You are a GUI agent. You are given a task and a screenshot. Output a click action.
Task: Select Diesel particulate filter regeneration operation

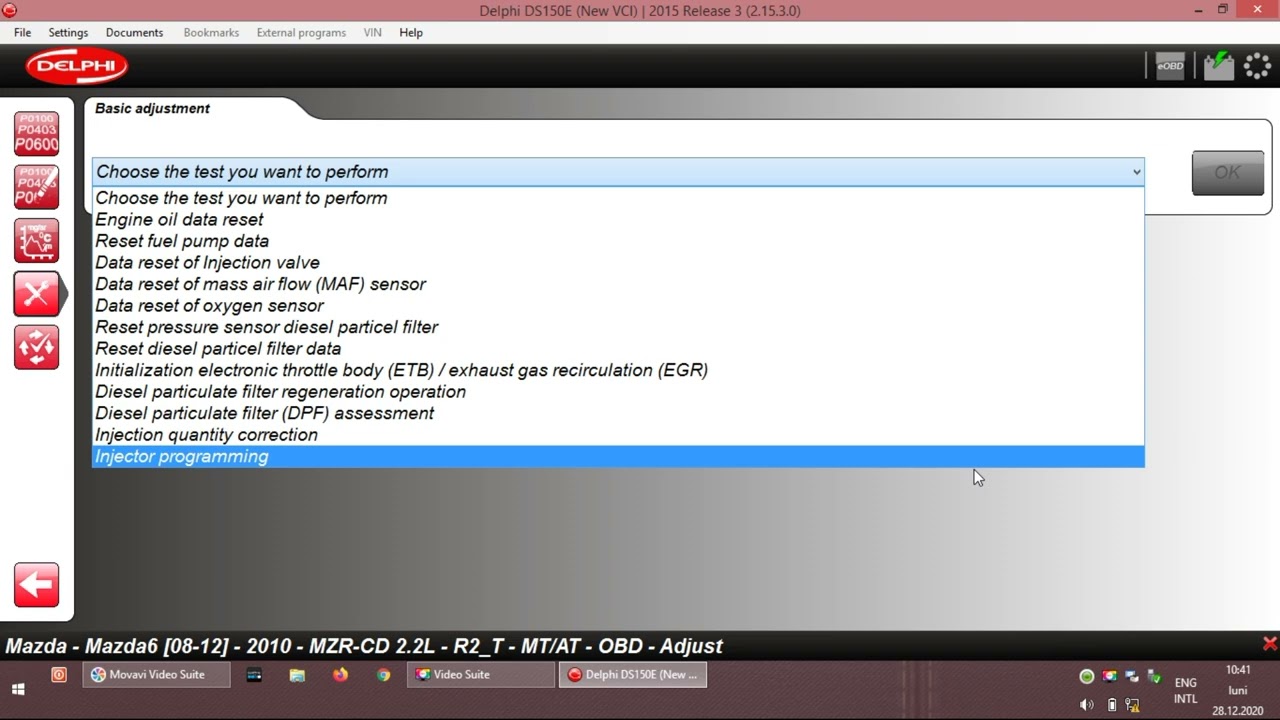point(618,392)
